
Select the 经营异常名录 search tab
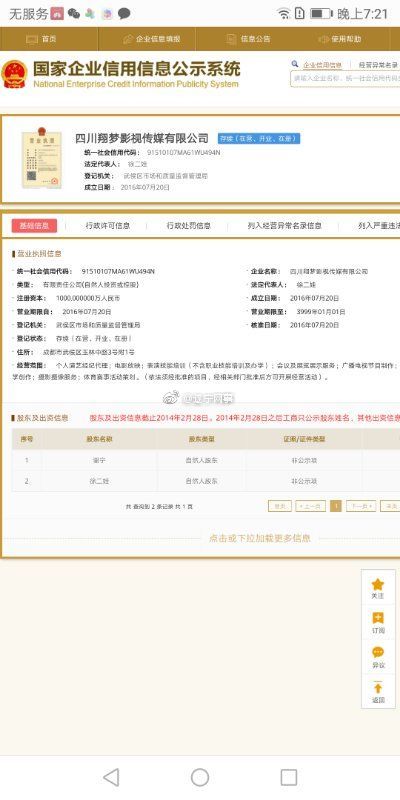click(379, 65)
